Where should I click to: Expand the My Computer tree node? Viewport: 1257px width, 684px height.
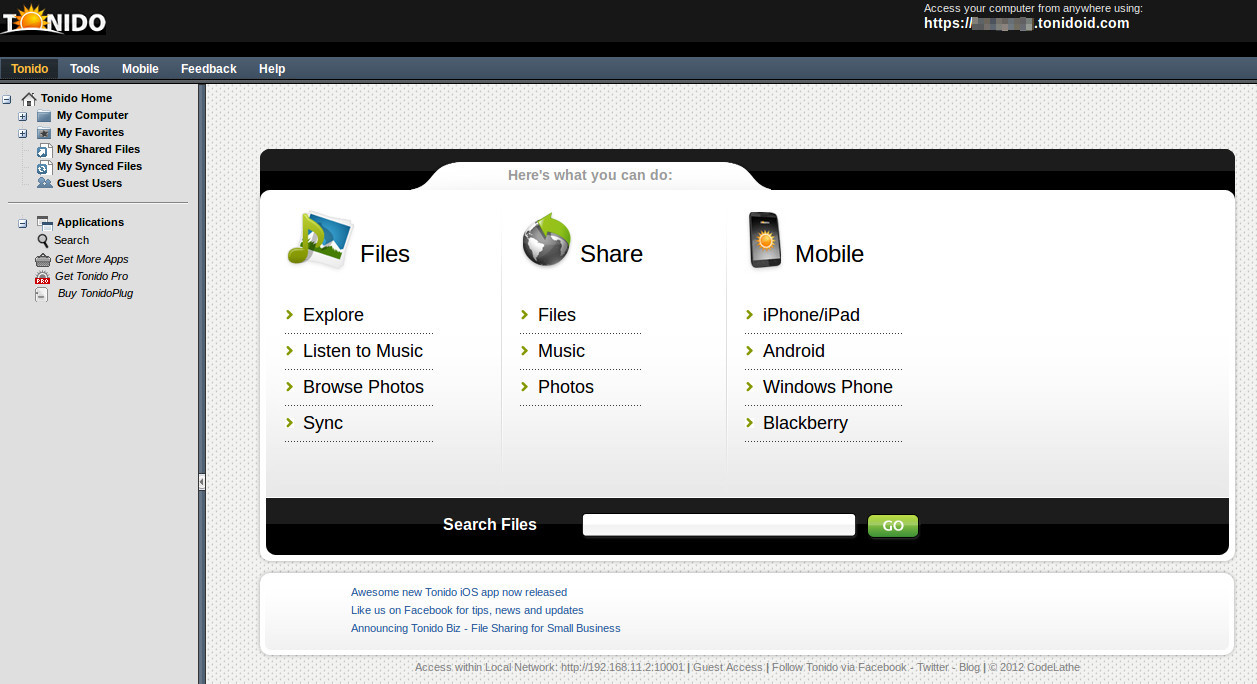(23, 116)
